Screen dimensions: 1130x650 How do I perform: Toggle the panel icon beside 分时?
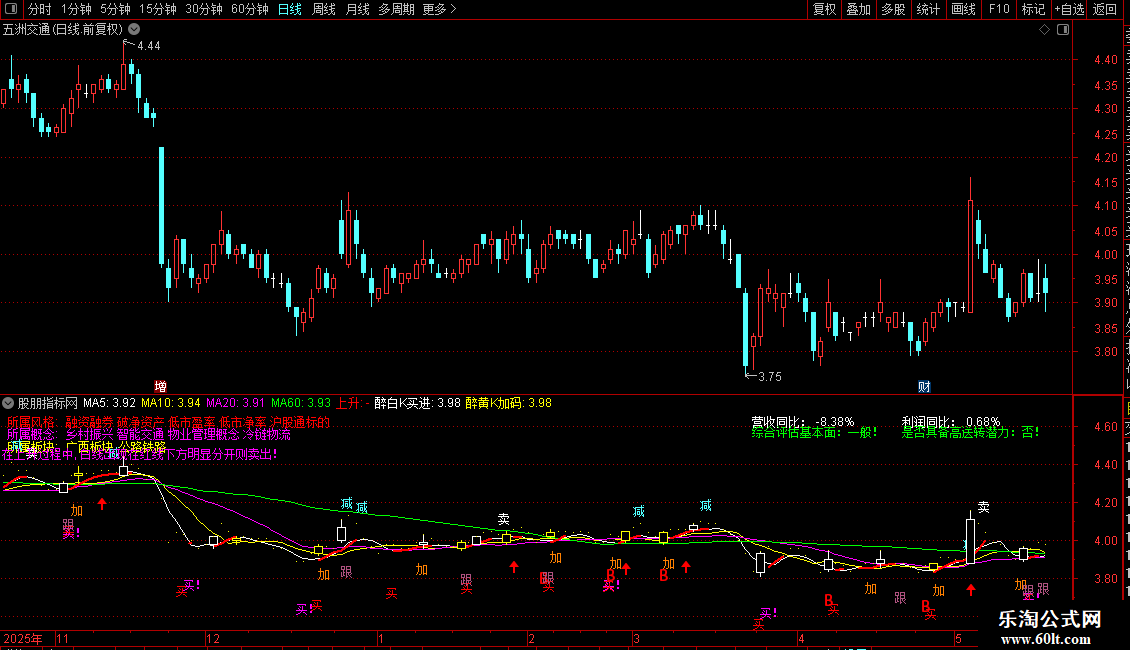11,9
